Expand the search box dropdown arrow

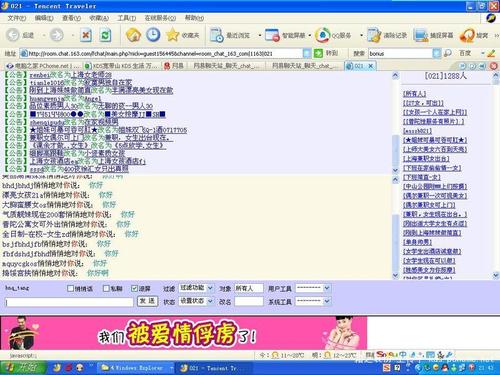tap(436, 53)
